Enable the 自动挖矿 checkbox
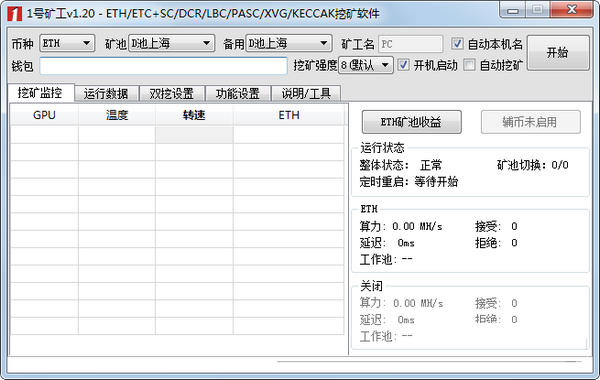The width and height of the screenshot is (600, 380). (469, 65)
